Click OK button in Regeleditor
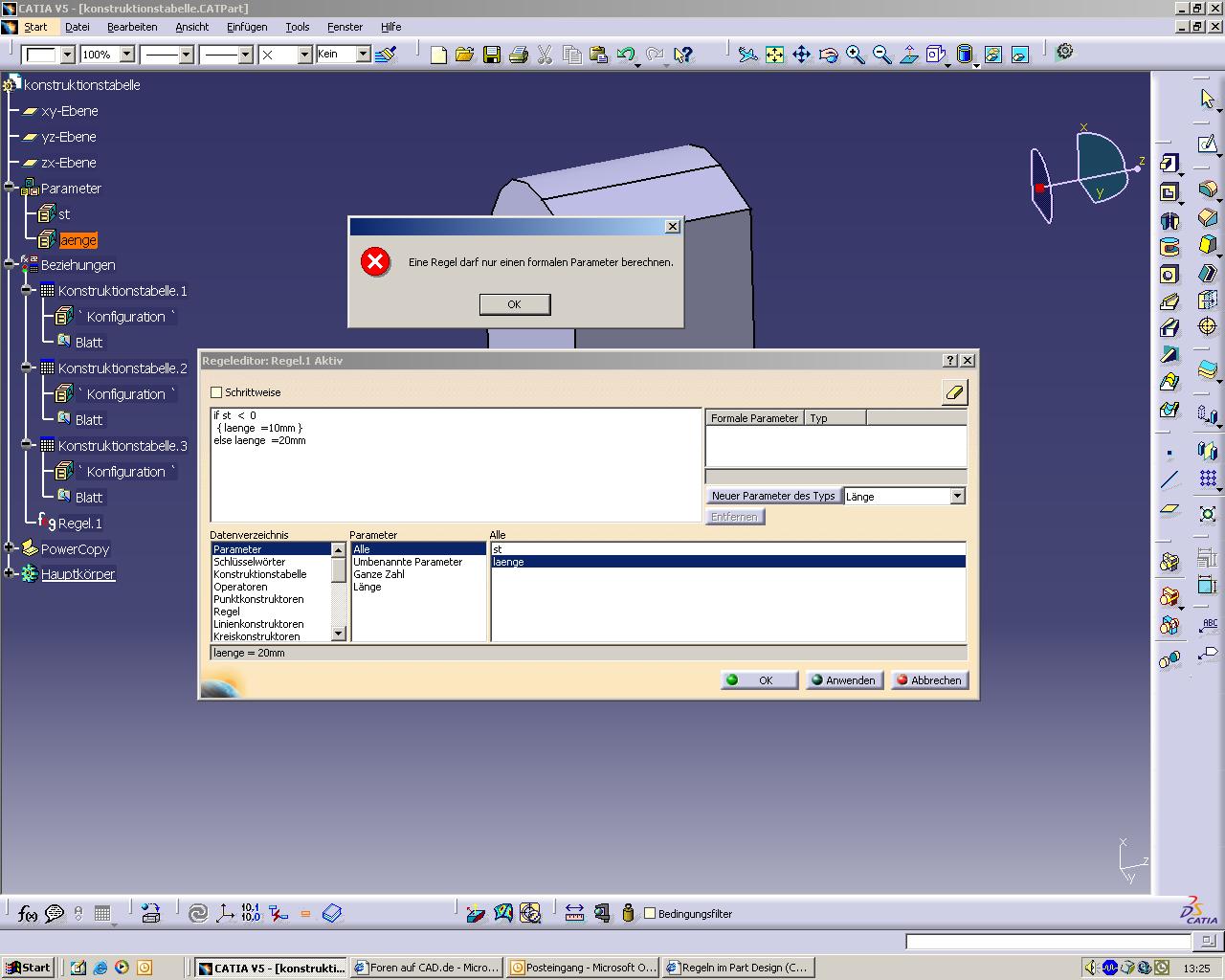Image resolution: width=1225 pixels, height=980 pixels. 759,680
